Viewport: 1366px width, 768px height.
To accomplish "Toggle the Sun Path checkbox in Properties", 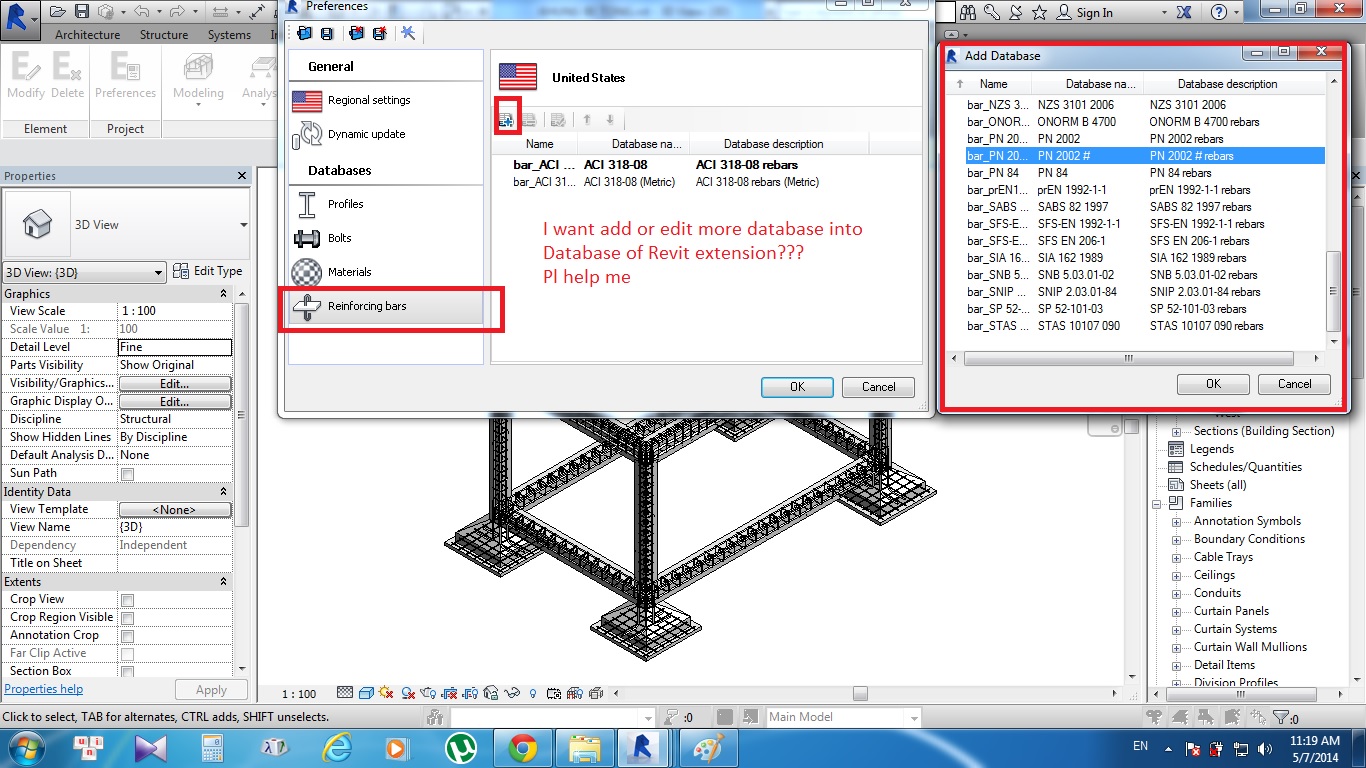I will (x=127, y=474).
